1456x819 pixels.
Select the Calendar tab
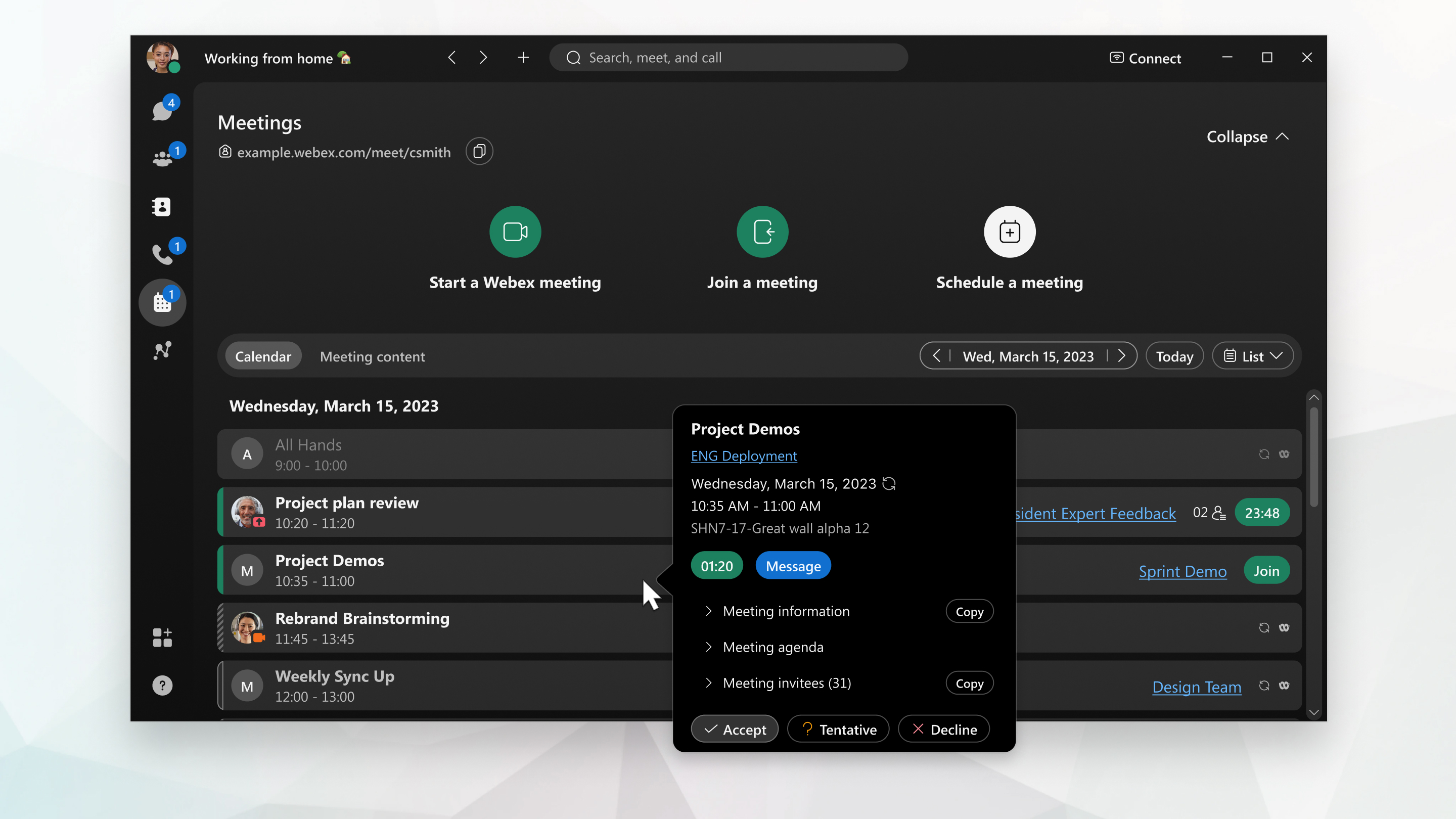pos(263,356)
